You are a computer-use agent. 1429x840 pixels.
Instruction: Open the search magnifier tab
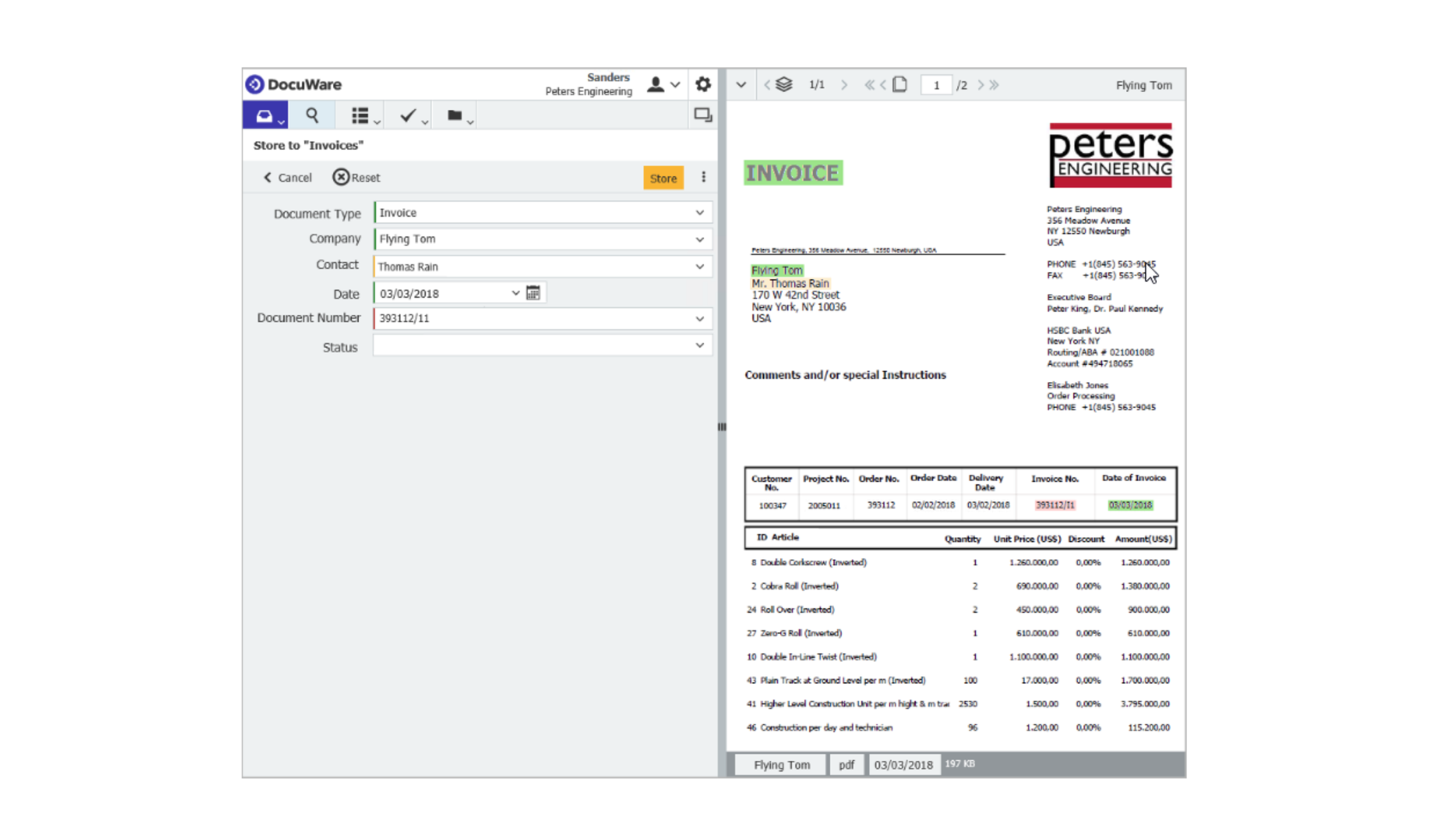pos(312,116)
